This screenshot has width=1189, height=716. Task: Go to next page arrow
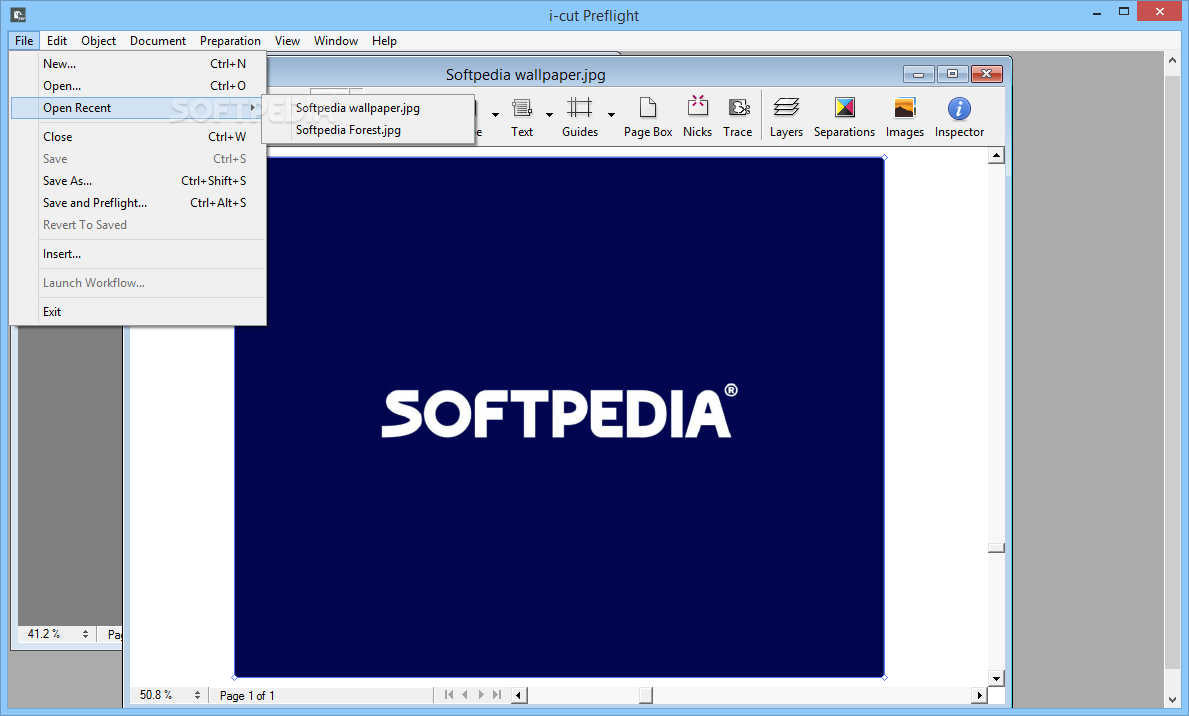(x=481, y=694)
